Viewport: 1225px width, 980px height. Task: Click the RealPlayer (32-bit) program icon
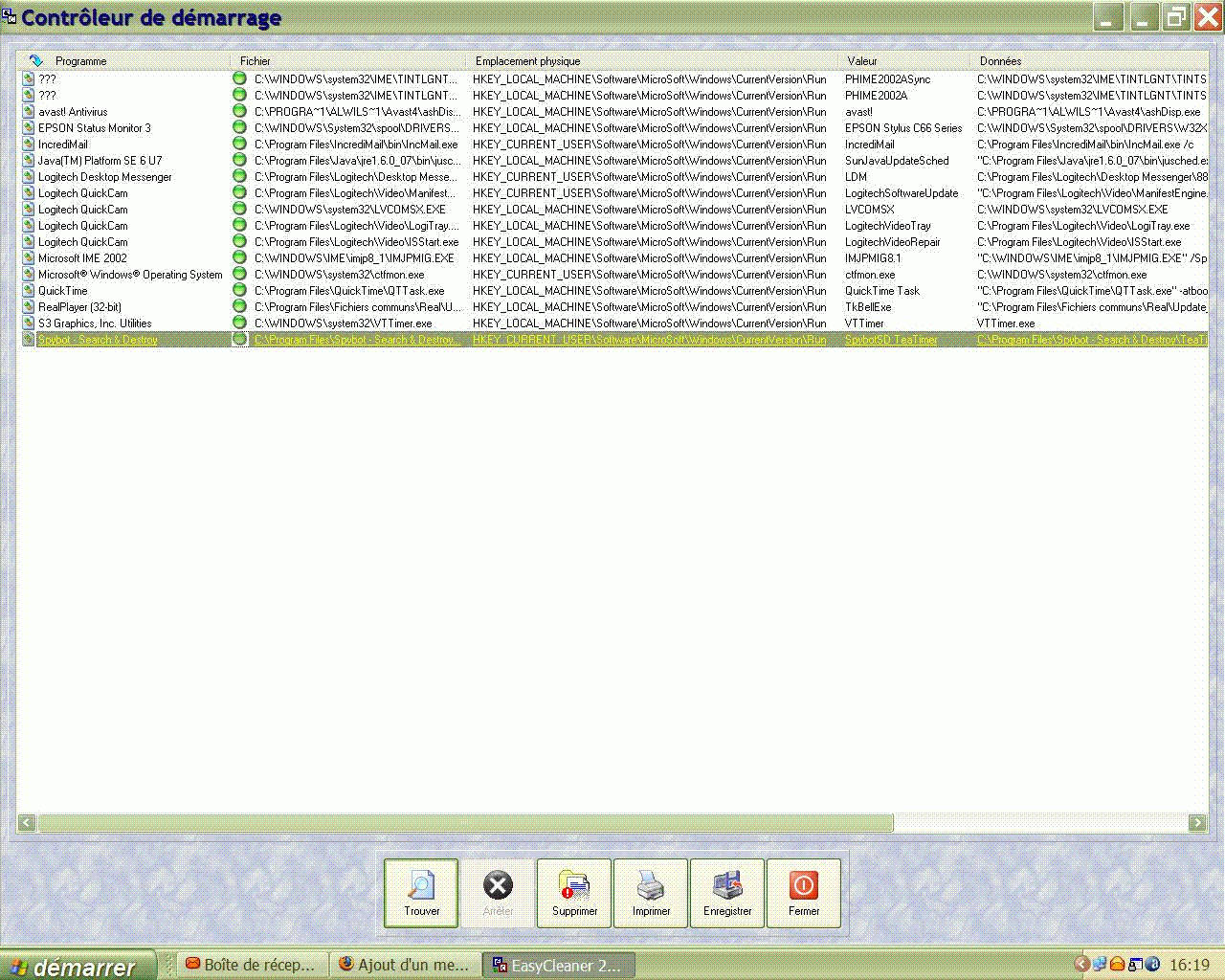pos(29,307)
